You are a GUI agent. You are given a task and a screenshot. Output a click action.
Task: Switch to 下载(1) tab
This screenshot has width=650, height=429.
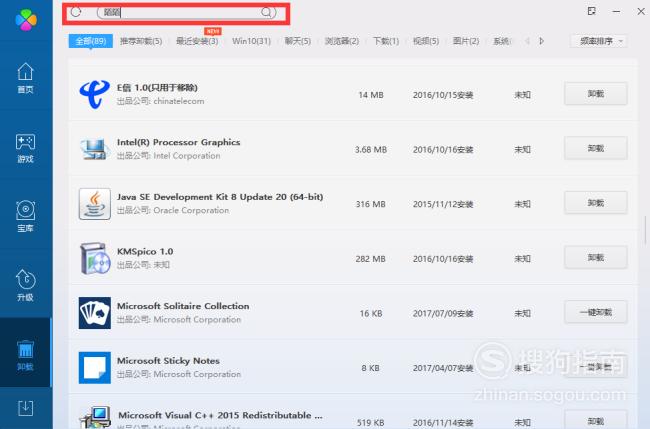(x=386, y=41)
